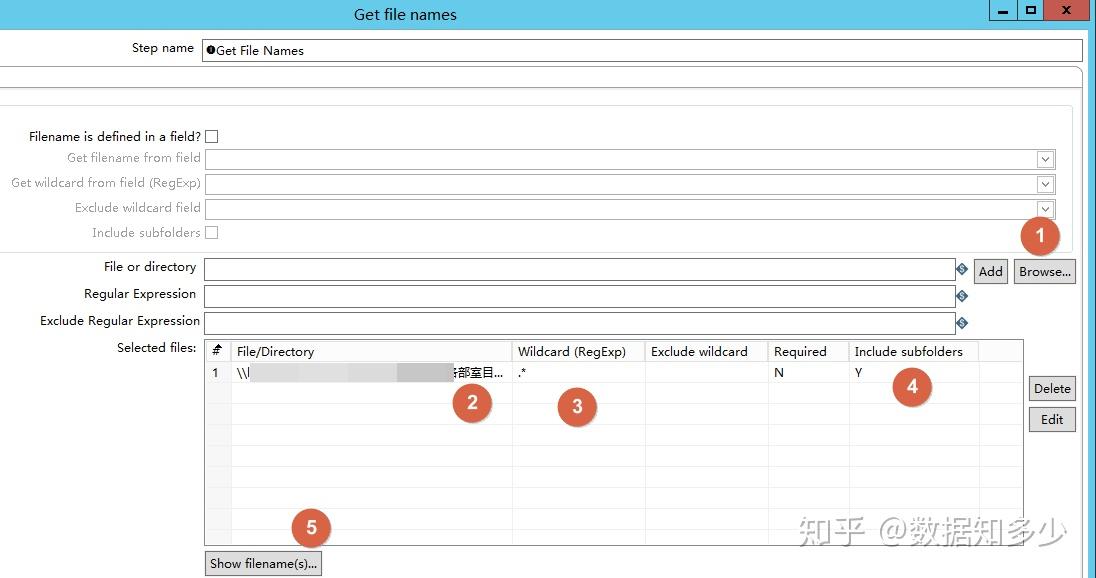Click the Browse button
This screenshot has height=578, width=1096.
click(x=1044, y=270)
